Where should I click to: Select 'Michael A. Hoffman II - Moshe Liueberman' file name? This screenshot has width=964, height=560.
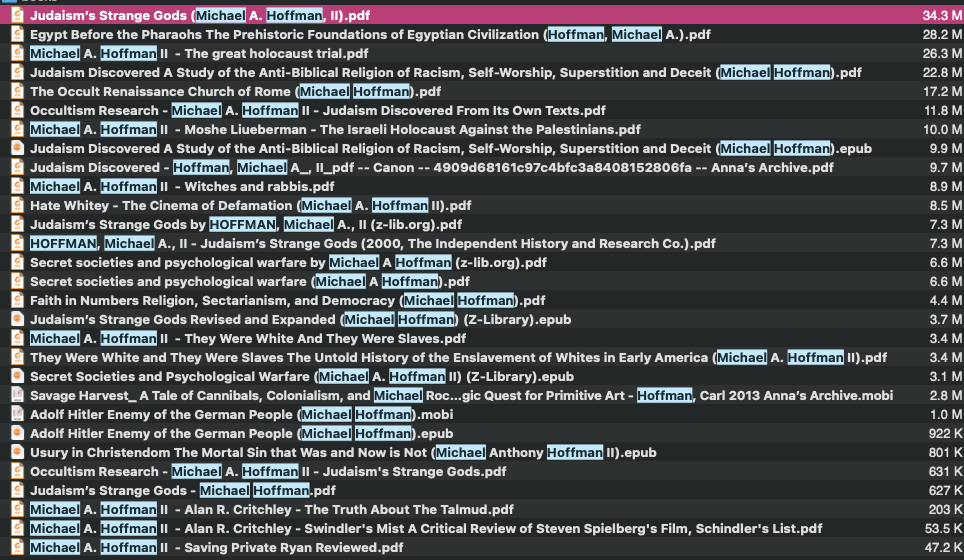coord(335,130)
